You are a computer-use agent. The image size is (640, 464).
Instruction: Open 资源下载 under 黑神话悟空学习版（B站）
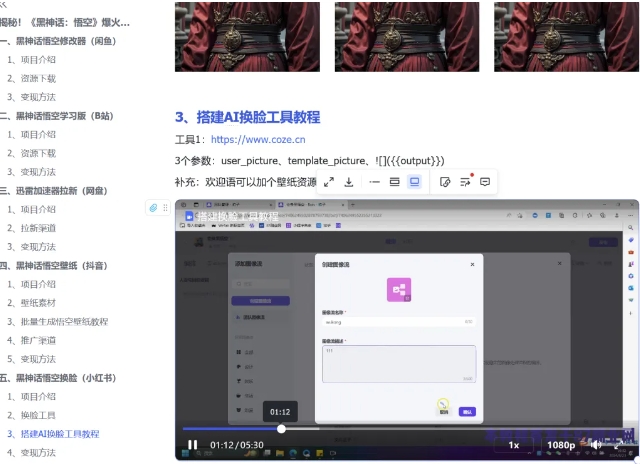click(x=31, y=153)
